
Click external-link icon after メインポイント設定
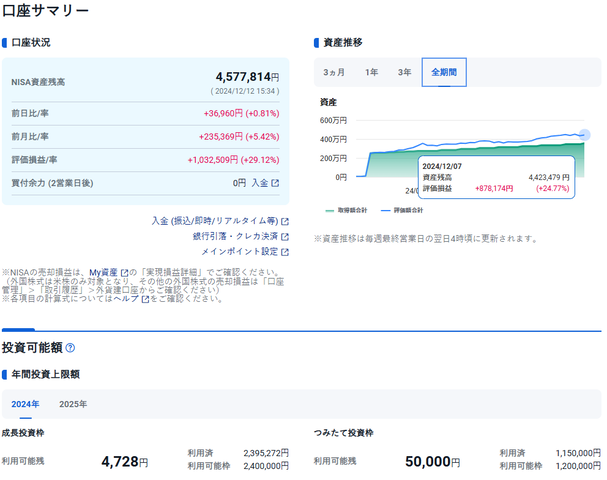pos(285,252)
